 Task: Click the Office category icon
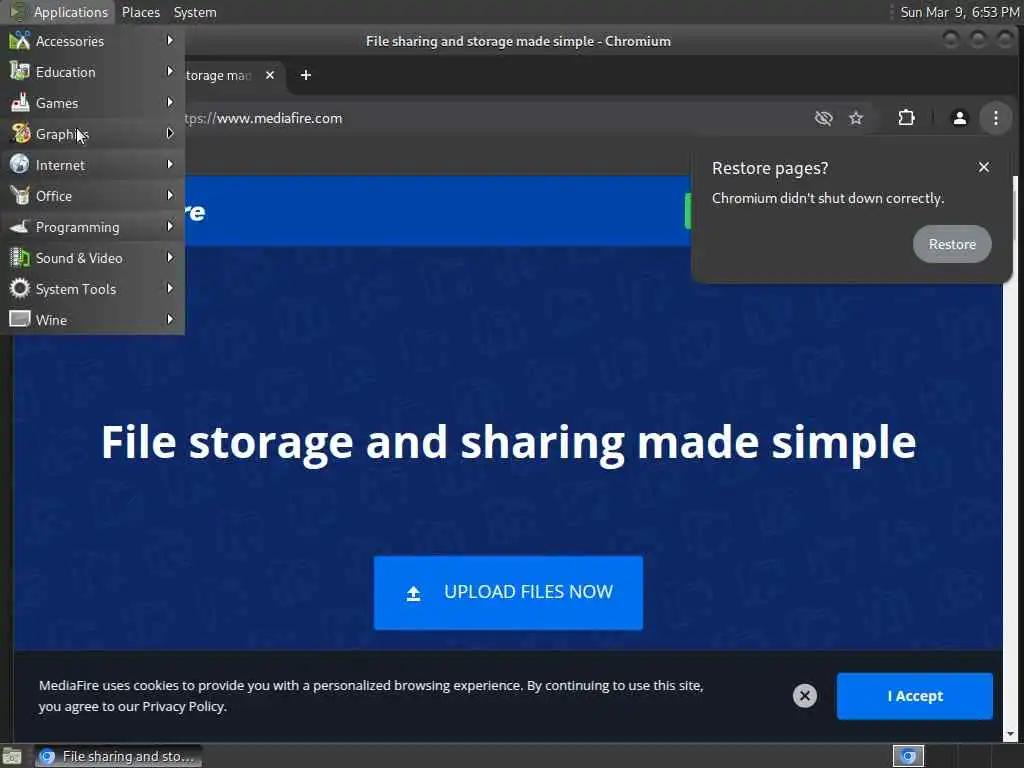pos(20,195)
